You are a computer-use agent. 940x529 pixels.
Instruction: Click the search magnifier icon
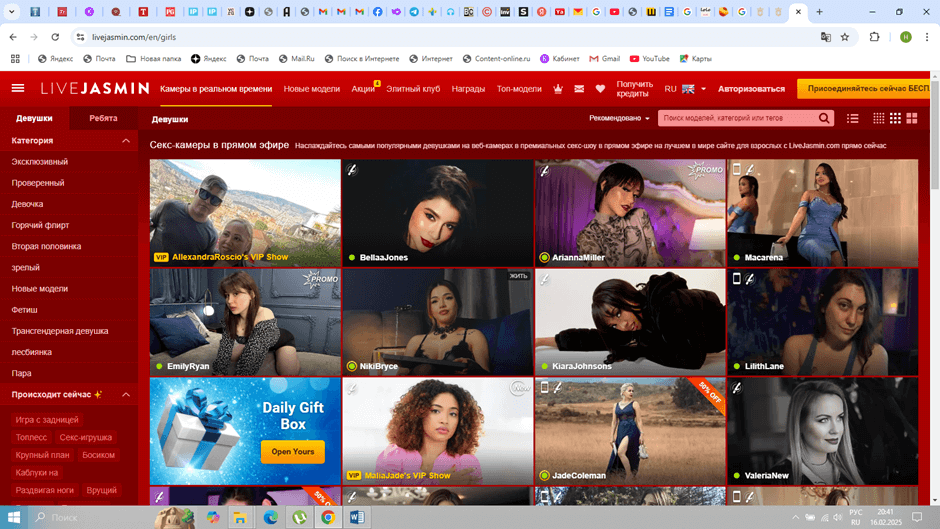(824, 118)
